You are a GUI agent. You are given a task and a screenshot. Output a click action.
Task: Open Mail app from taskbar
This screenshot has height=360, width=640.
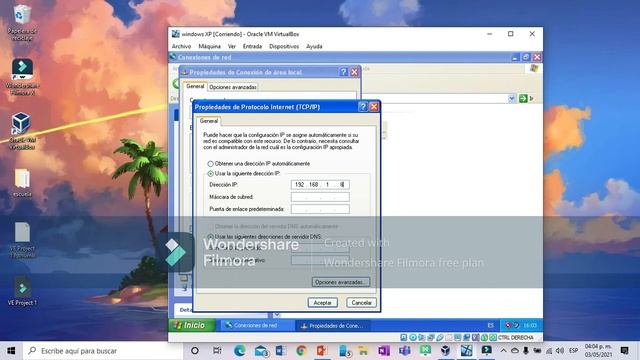[261, 351]
